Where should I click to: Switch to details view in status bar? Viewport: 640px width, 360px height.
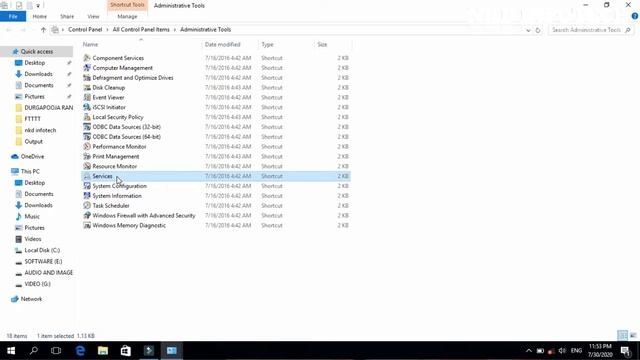click(622, 336)
